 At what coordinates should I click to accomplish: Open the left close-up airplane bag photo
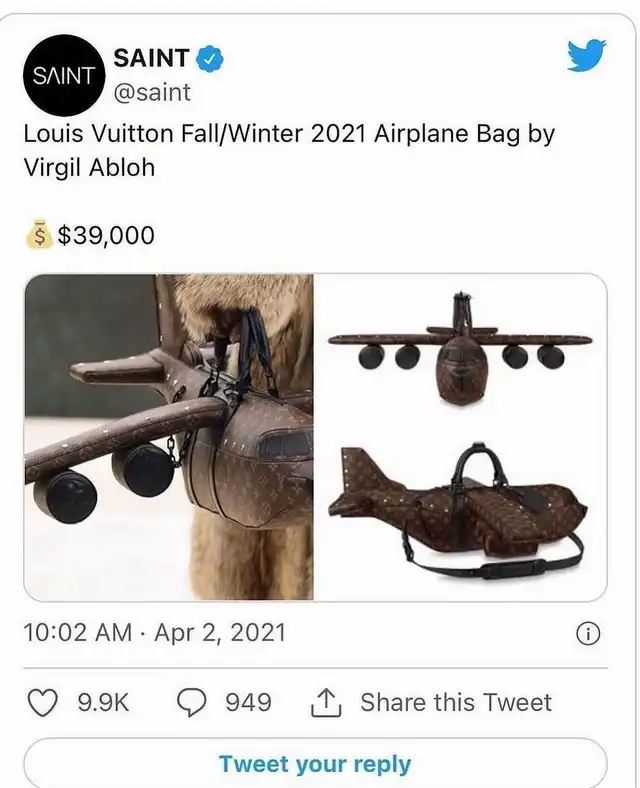169,437
